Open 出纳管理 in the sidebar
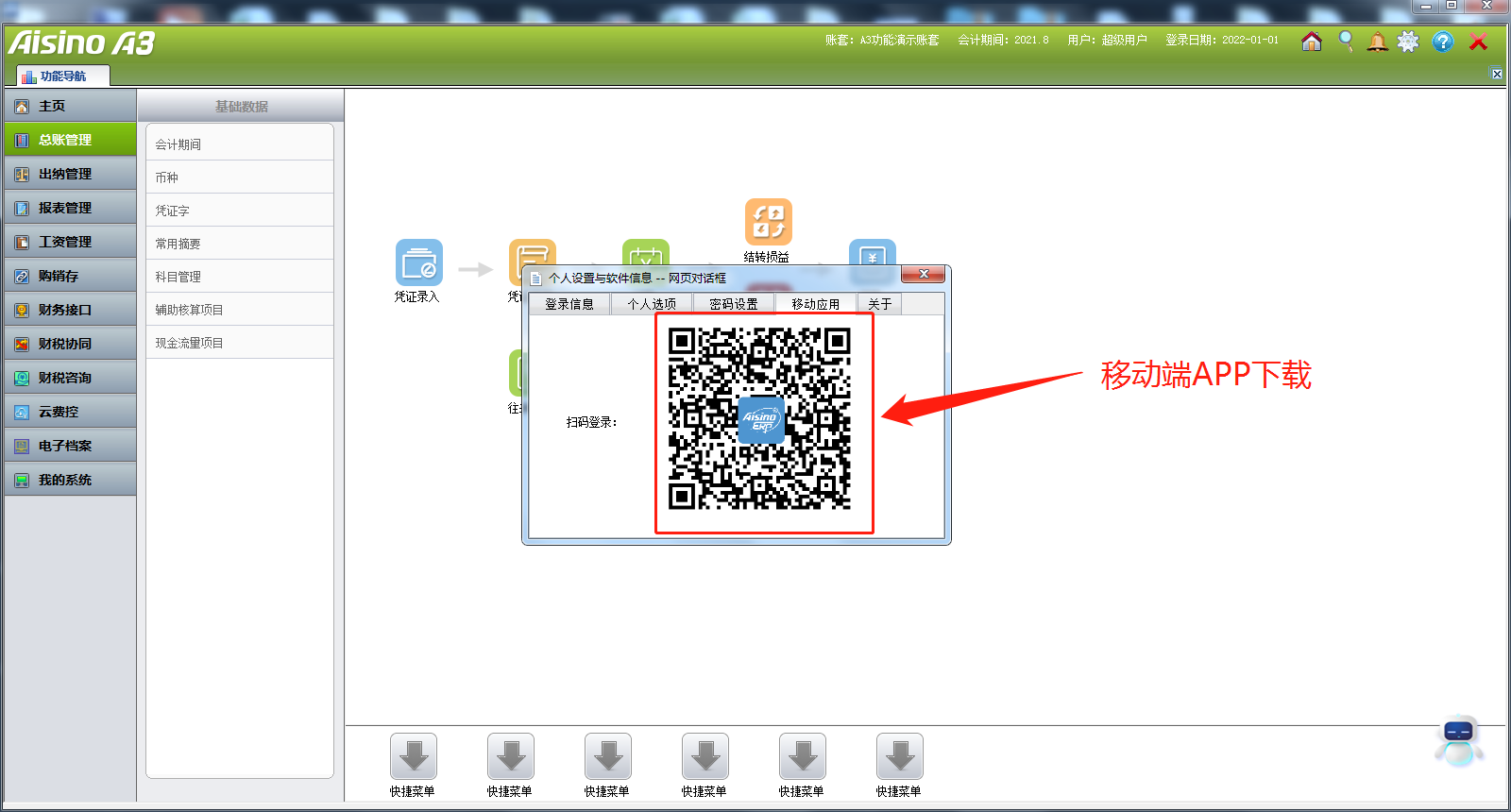 tap(65, 174)
